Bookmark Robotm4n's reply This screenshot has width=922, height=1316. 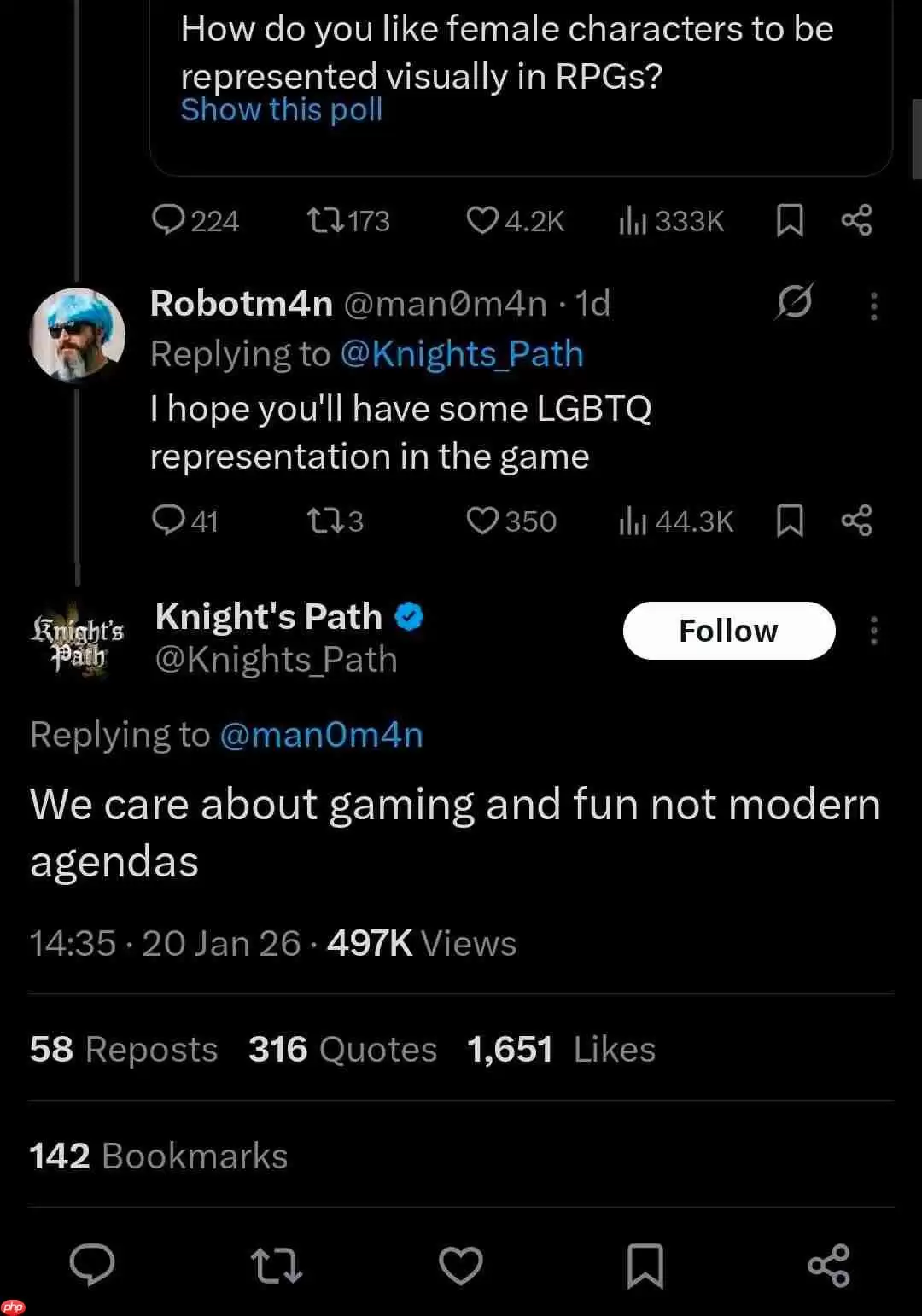[x=790, y=521]
